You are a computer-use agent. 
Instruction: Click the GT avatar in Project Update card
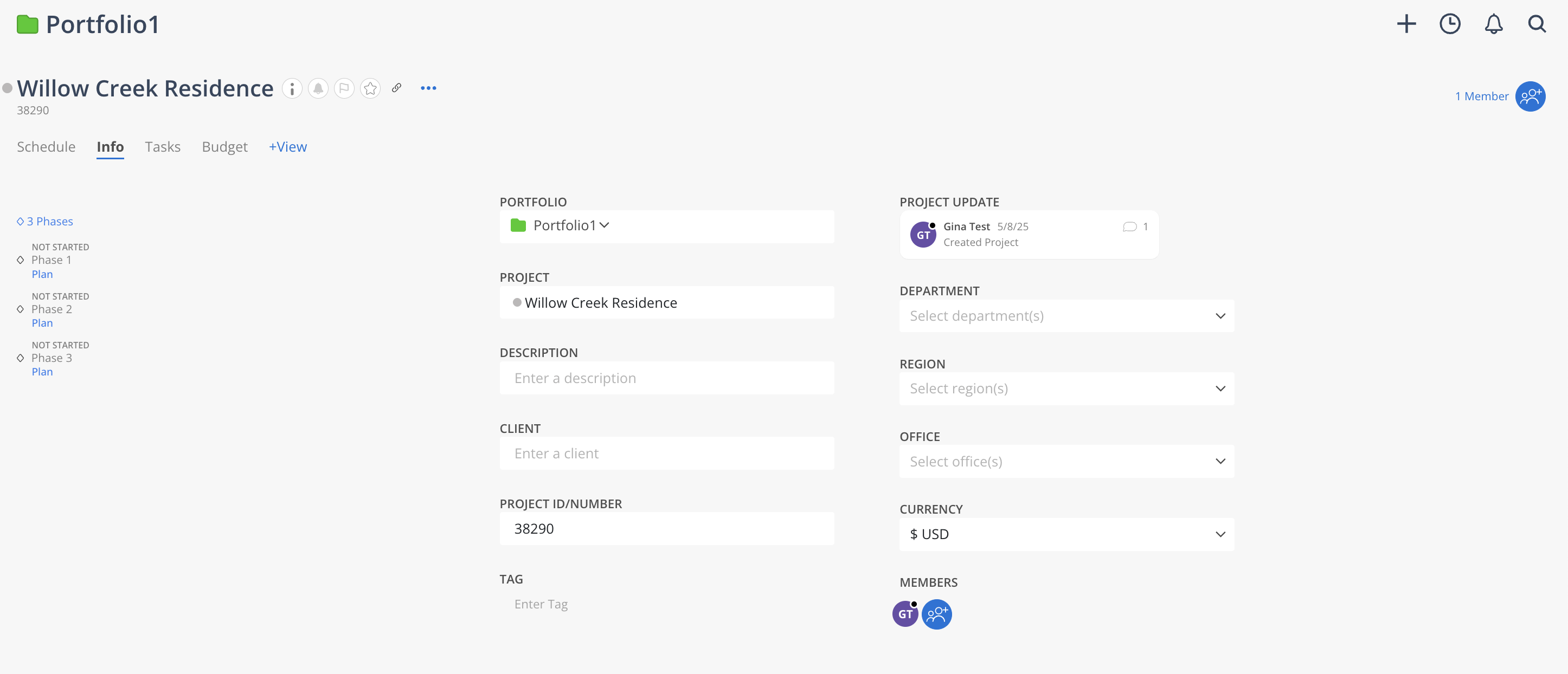[x=923, y=235]
